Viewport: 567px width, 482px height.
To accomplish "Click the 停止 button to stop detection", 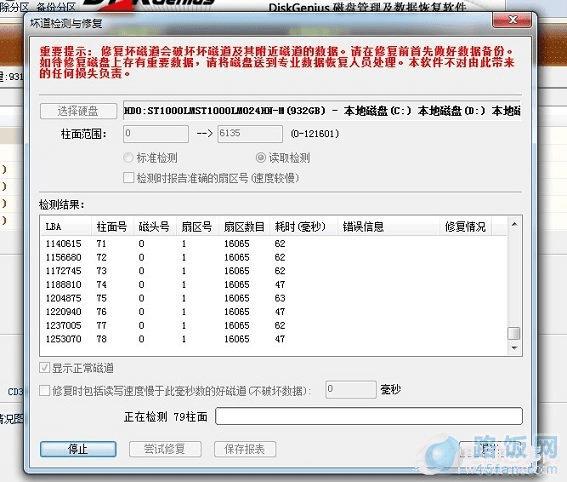I will click(78, 449).
